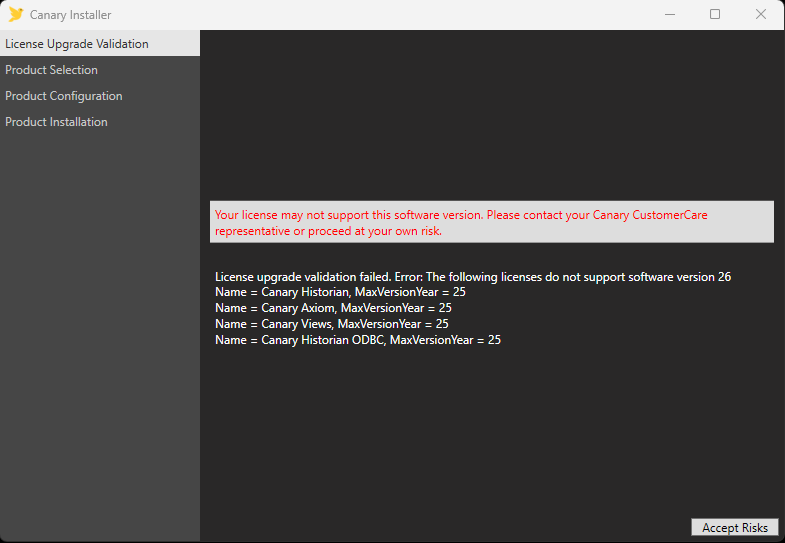
Task: Close the Canary Installer window
Action: (x=761, y=15)
